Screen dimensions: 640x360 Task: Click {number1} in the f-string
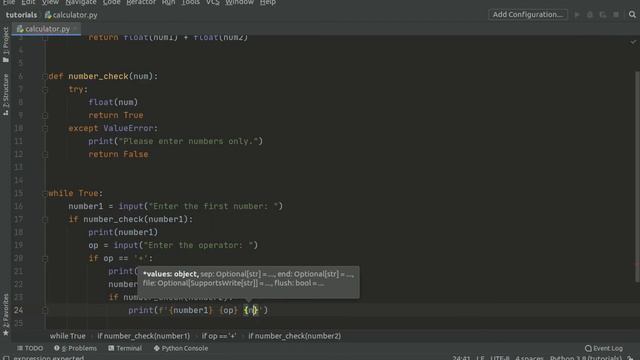pyautogui.click(x=191, y=310)
